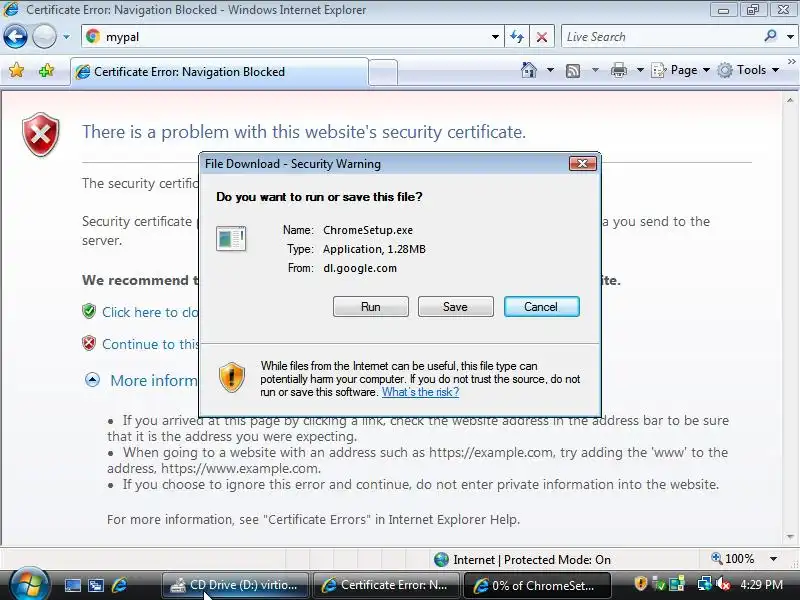Click Save to download ChromeSetup.exe
The height and width of the screenshot is (600, 800).
[456, 307]
